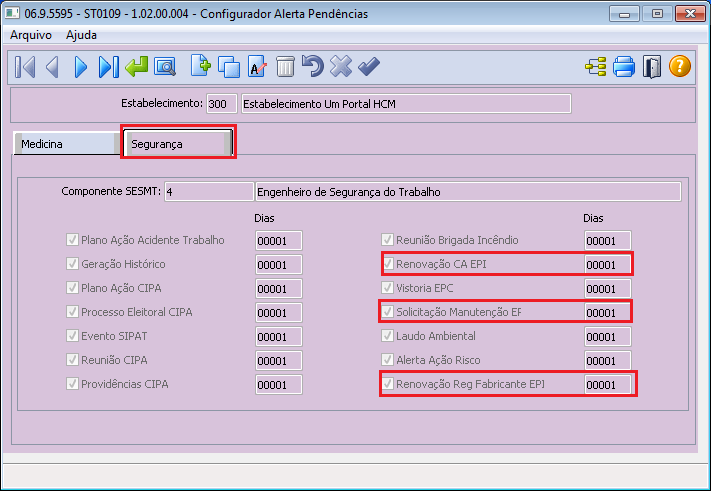Screen dimensions: 711x497
Task: Click Dias field for Geração Histórico
Action: click(278, 265)
